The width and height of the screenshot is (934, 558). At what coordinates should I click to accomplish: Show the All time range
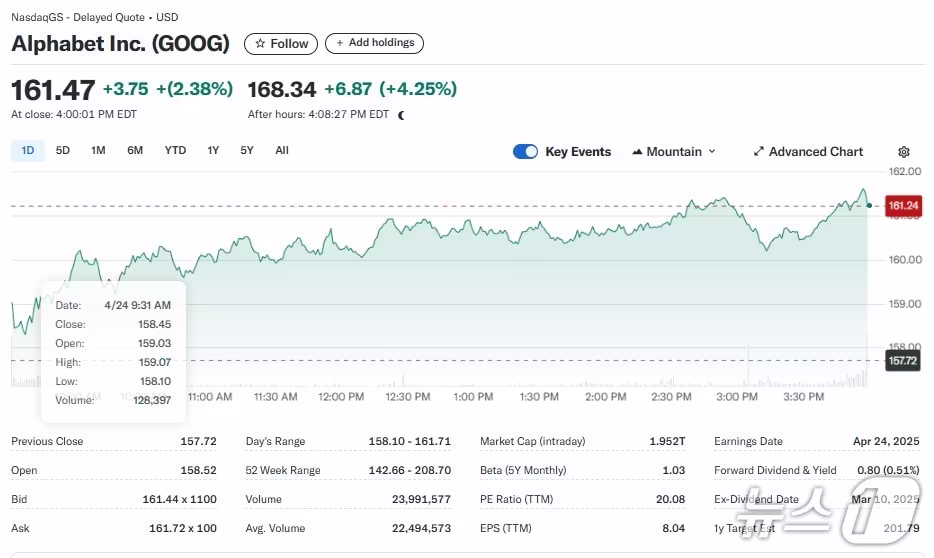pyautogui.click(x=282, y=151)
